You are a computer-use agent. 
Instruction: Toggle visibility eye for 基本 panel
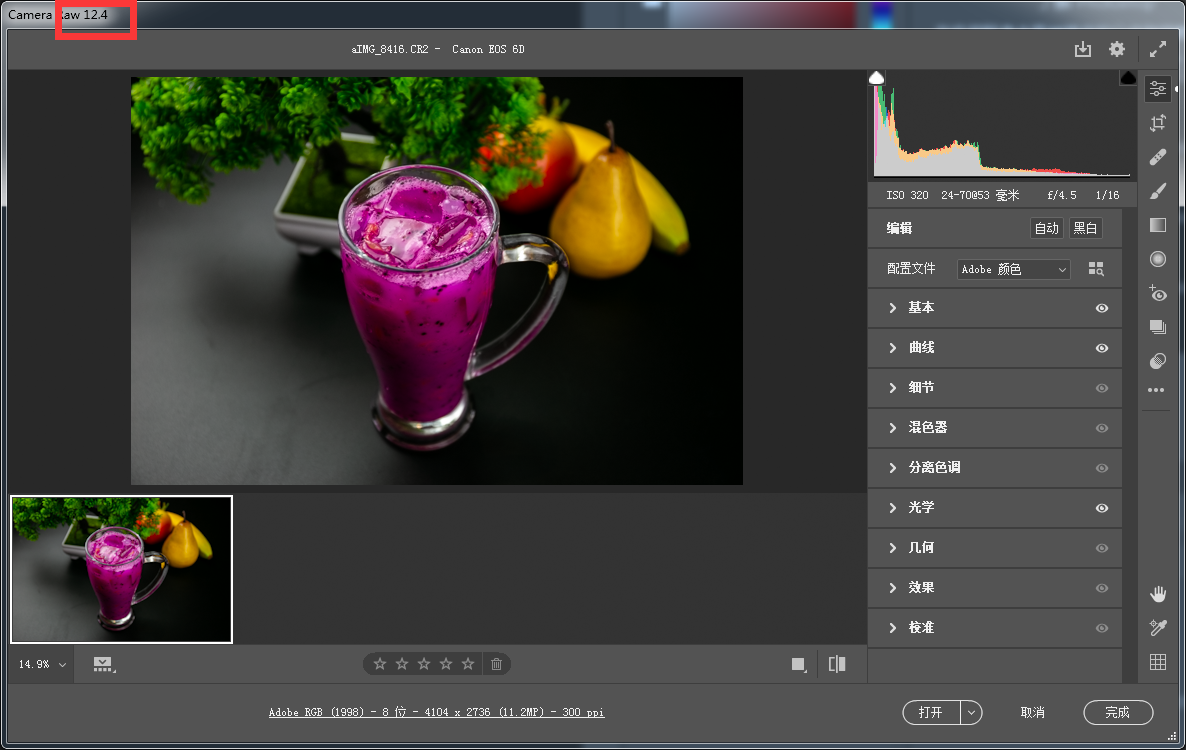[1102, 308]
